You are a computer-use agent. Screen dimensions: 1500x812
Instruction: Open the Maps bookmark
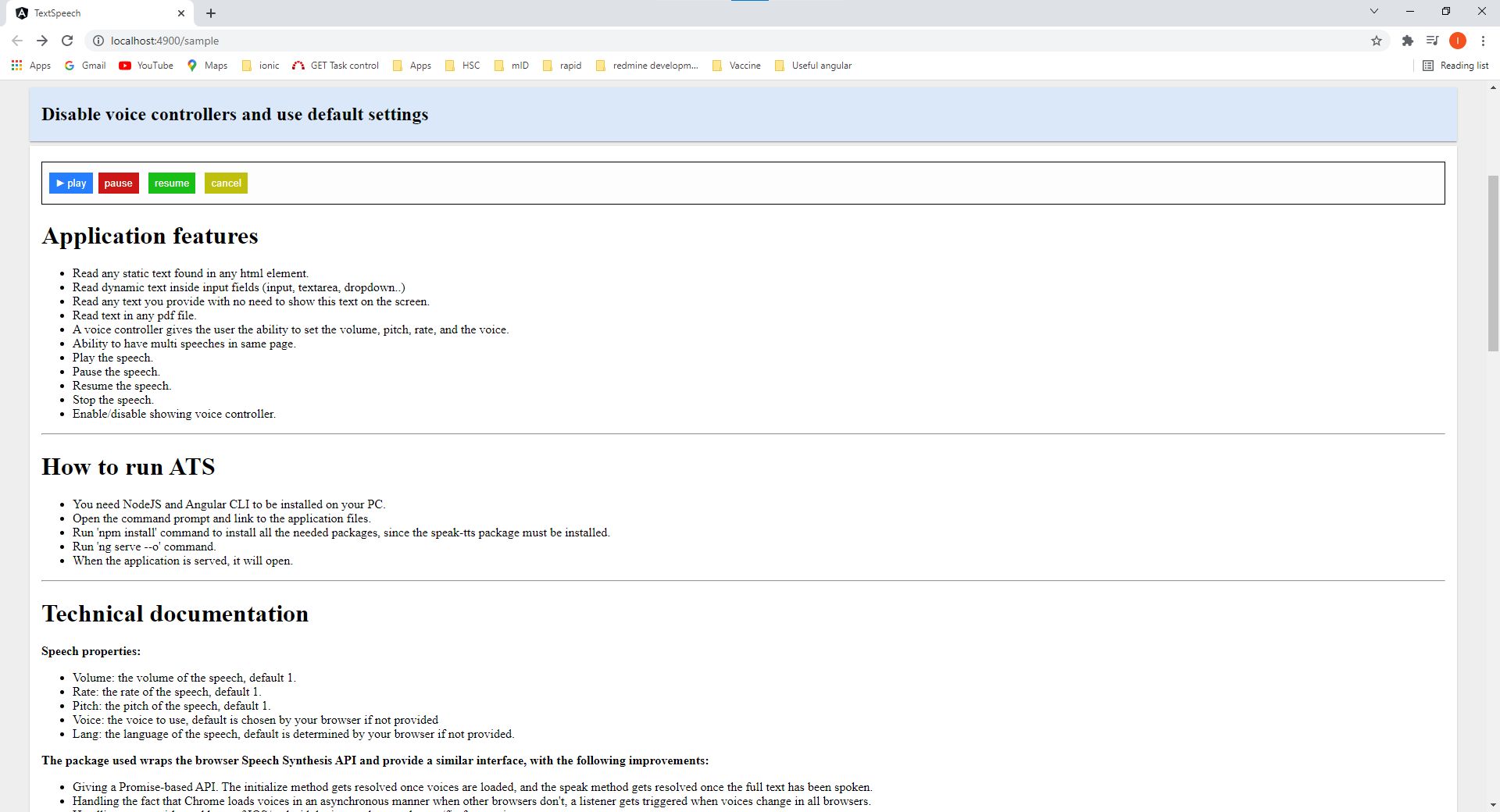[x=207, y=66]
